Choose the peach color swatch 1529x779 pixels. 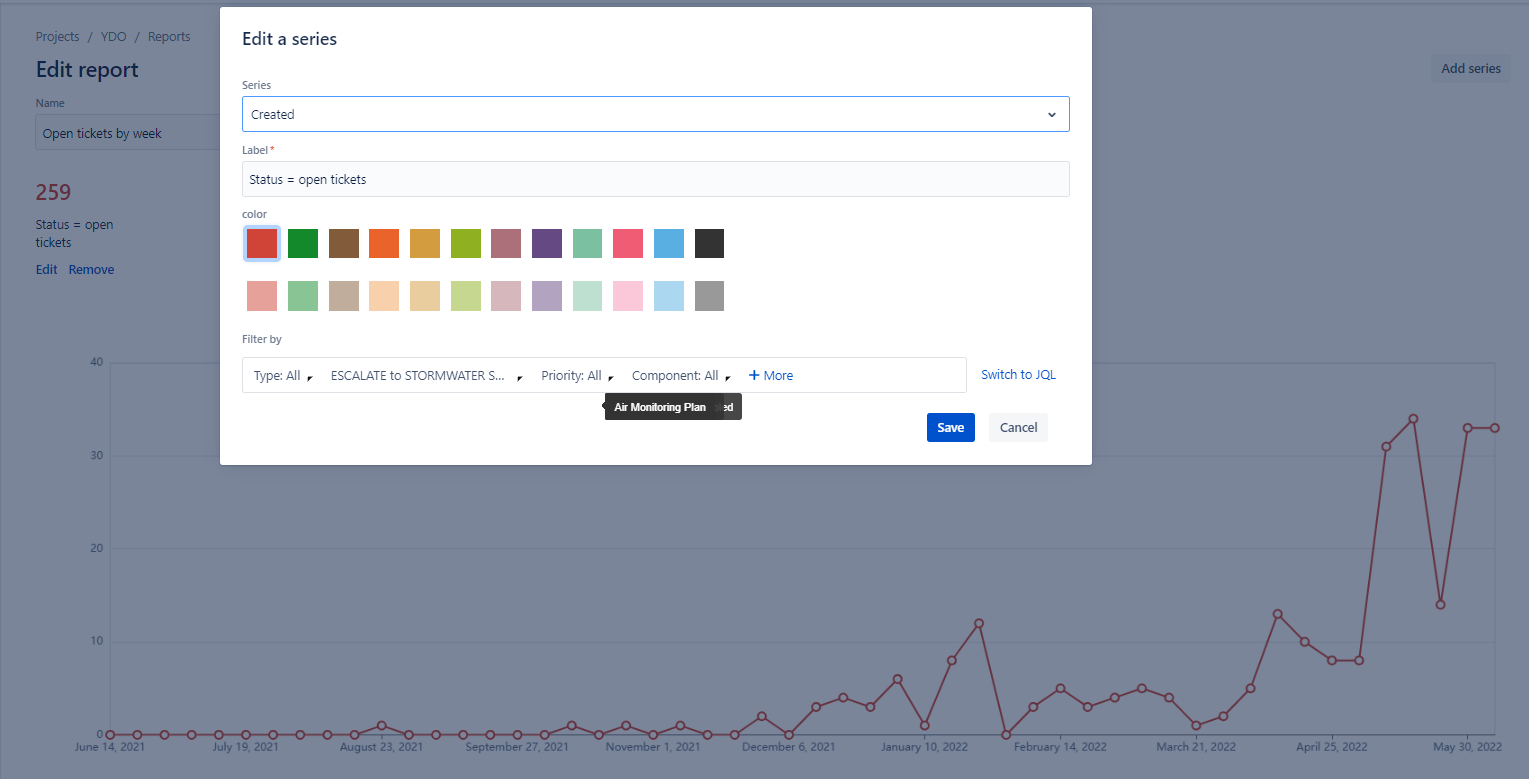(x=384, y=296)
